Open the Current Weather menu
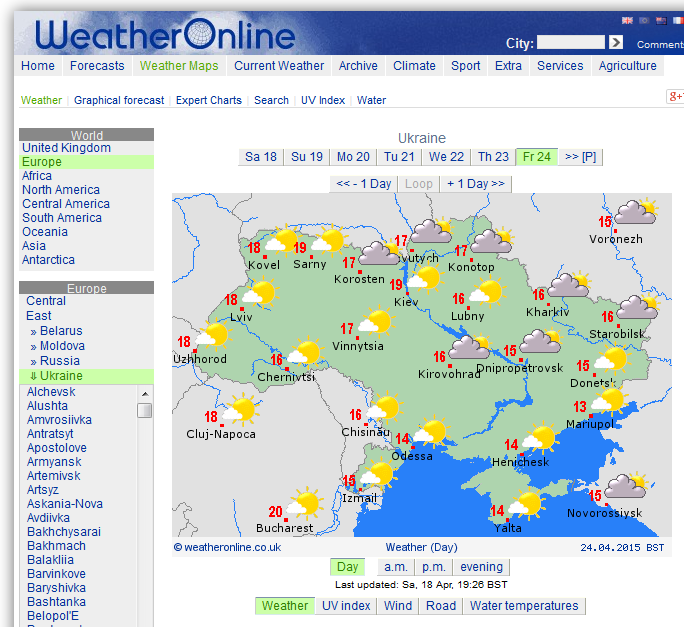This screenshot has height=627, width=684. (279, 66)
